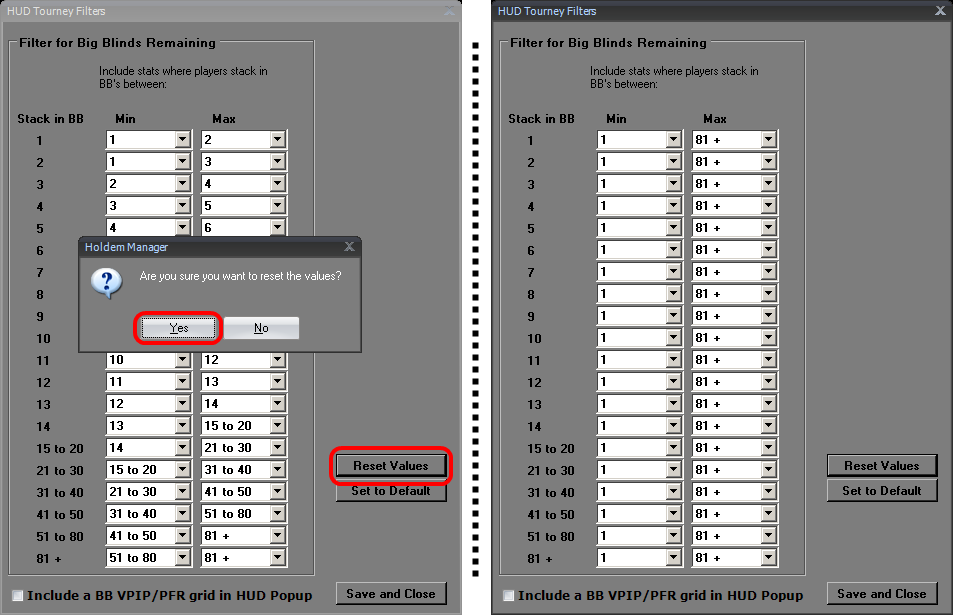Confirm reset by clicking Yes
Screen dimensions: 953x615
178,328
